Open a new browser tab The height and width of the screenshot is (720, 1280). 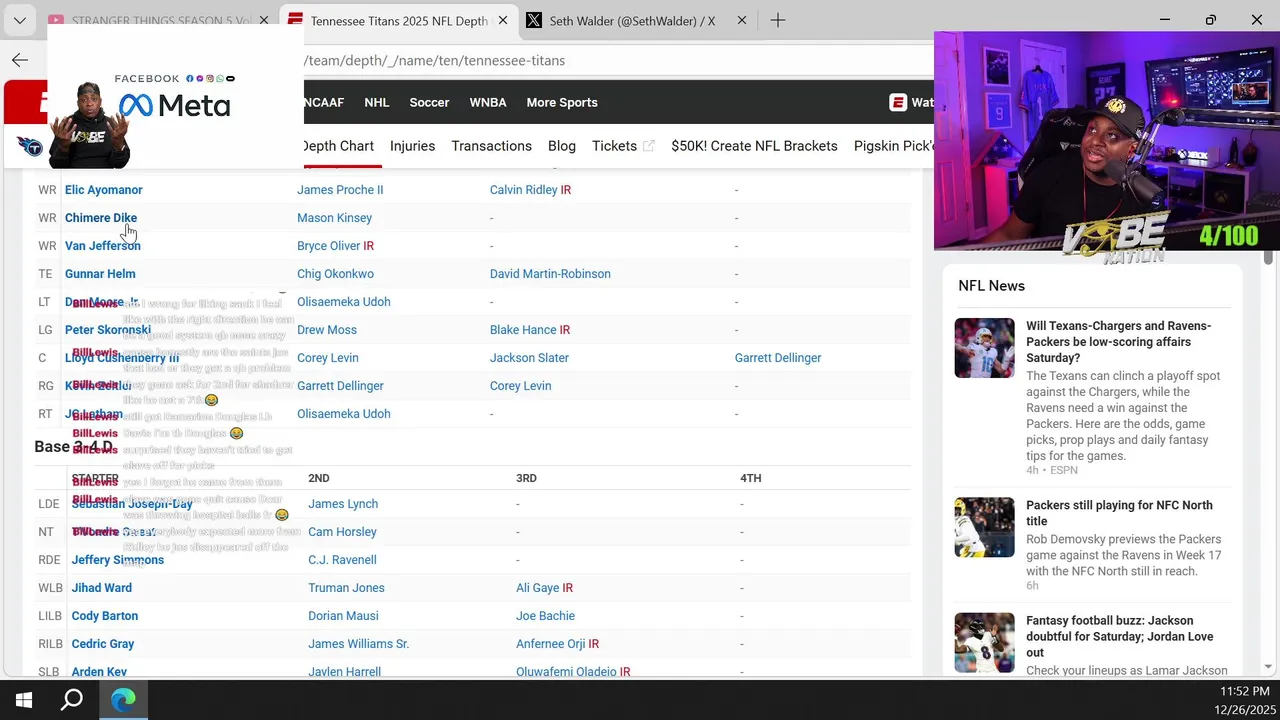pos(777,20)
